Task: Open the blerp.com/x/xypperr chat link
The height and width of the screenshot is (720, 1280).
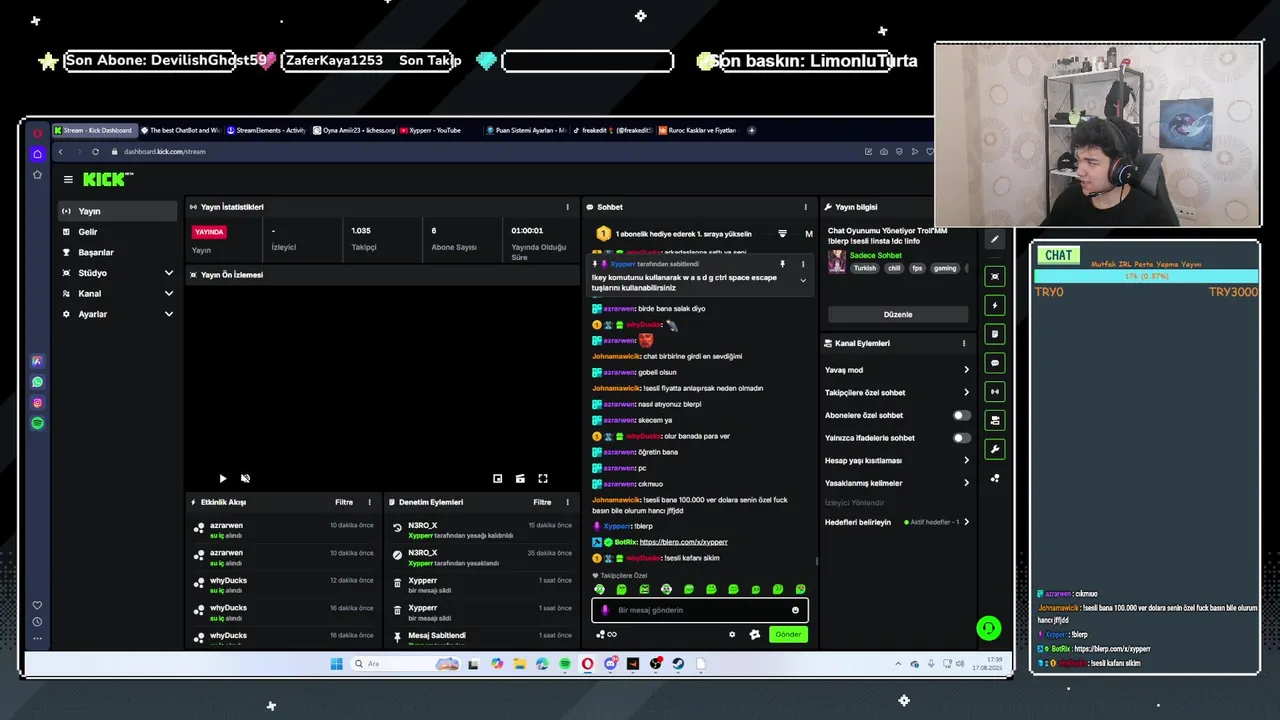Action: point(683,542)
